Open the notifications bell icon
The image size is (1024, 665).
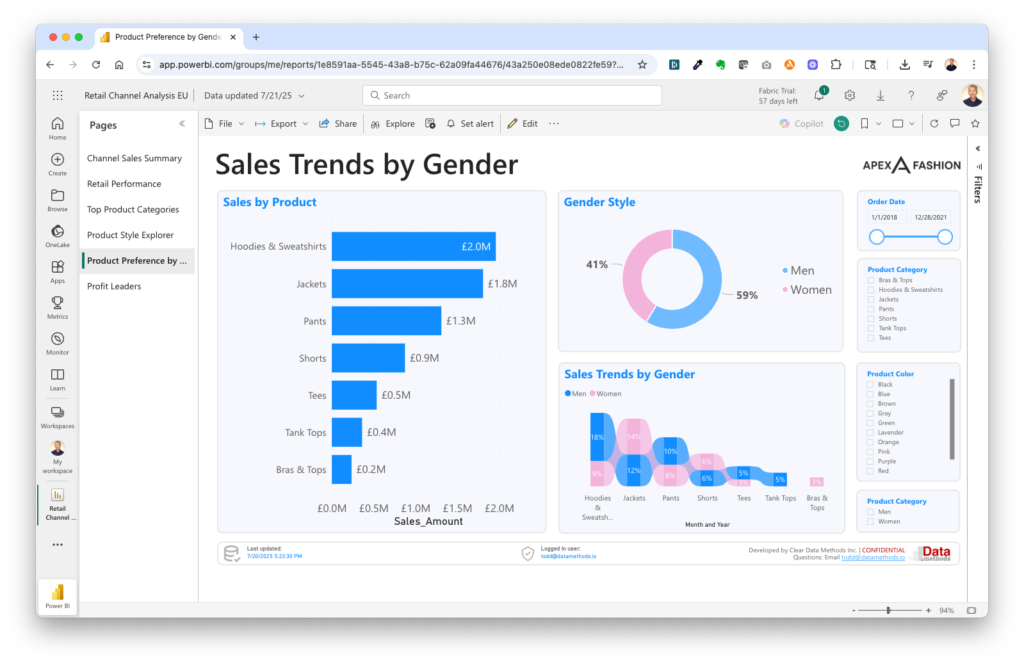coord(819,96)
